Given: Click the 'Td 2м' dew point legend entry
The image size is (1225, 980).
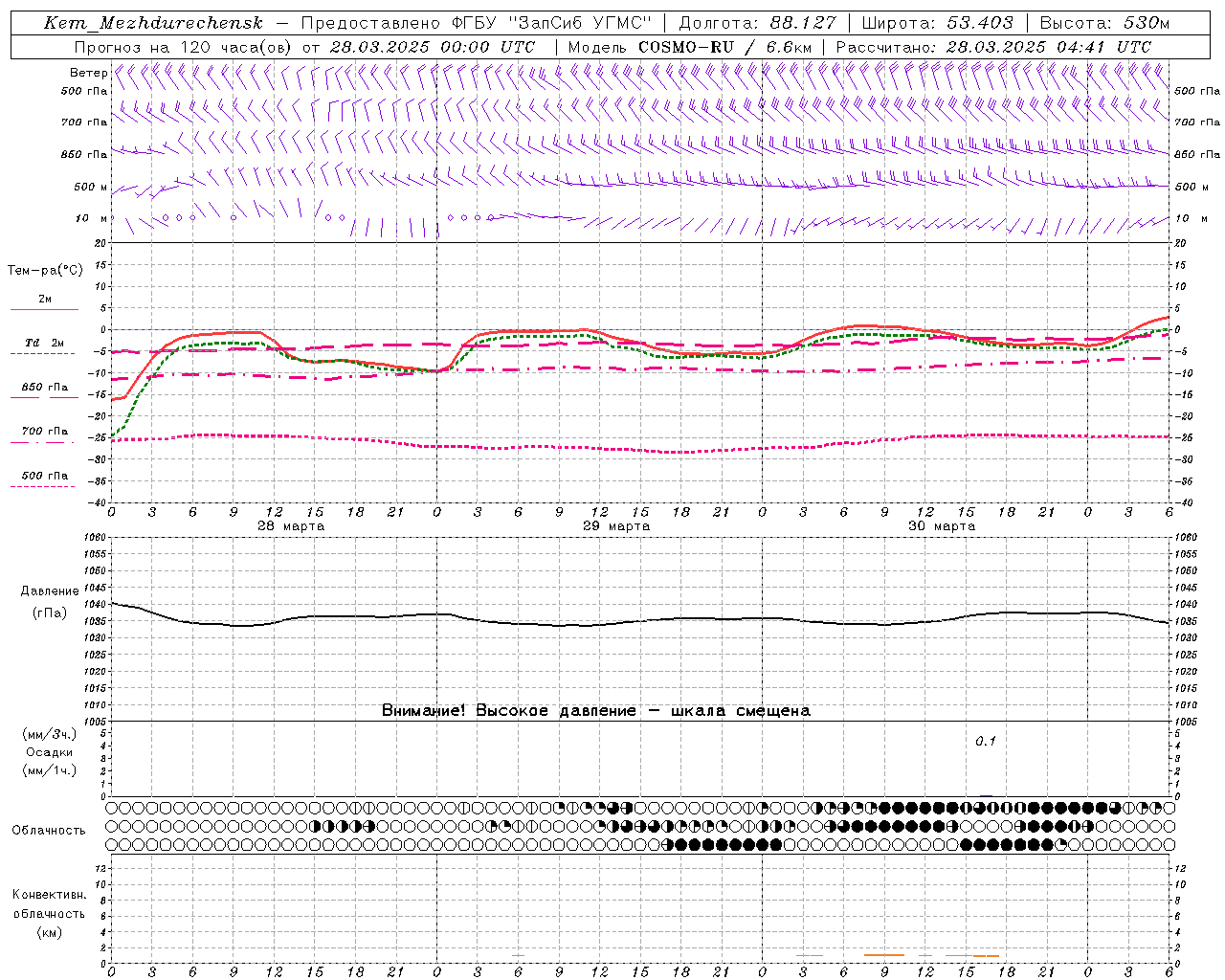Looking at the screenshot, I should tap(45, 343).
